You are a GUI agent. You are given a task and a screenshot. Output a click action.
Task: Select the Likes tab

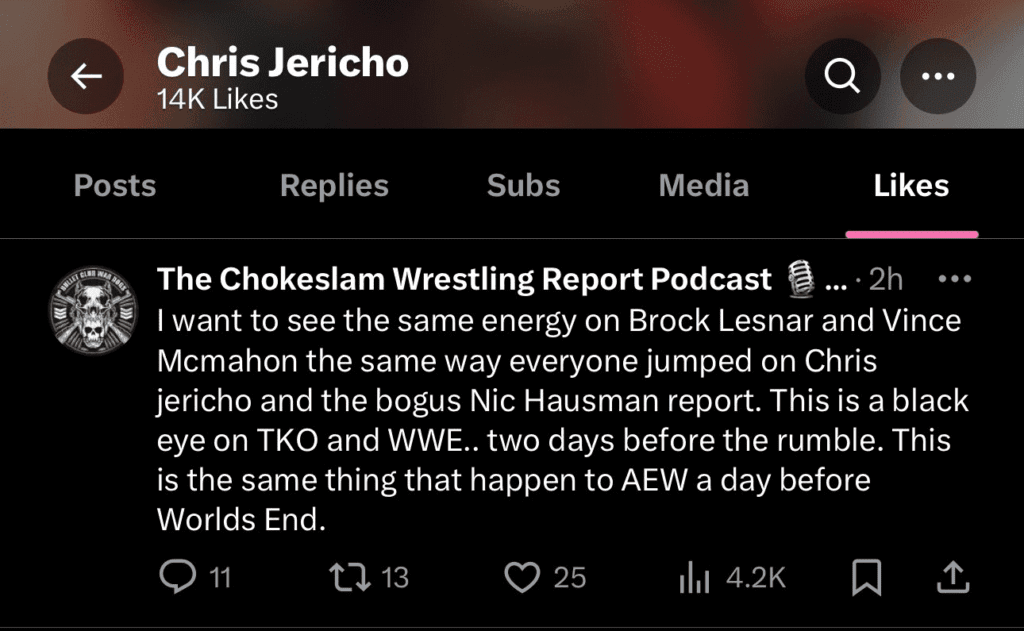point(911,186)
